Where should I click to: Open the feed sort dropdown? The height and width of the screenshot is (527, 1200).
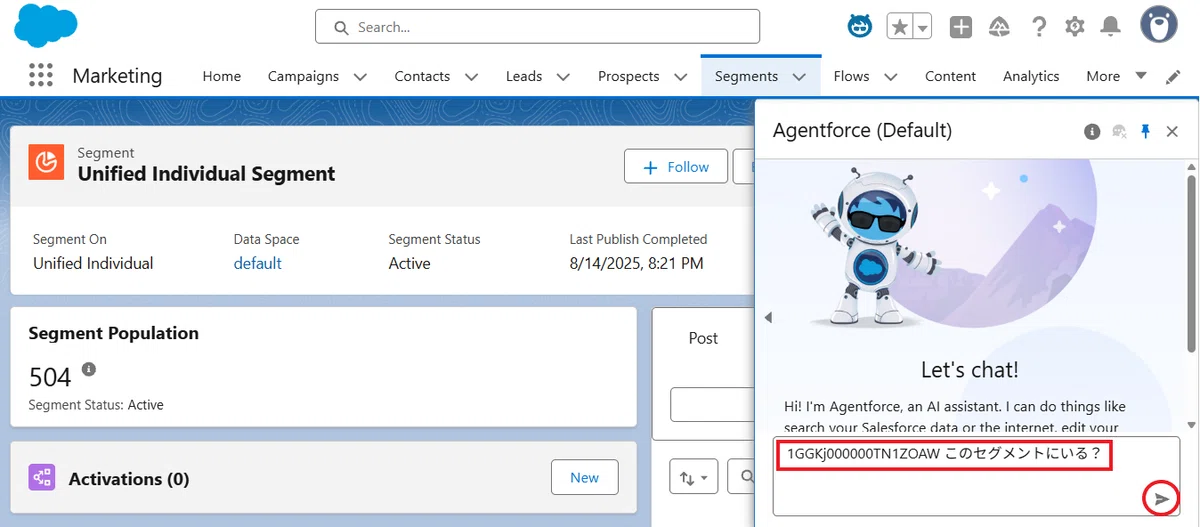(x=693, y=478)
